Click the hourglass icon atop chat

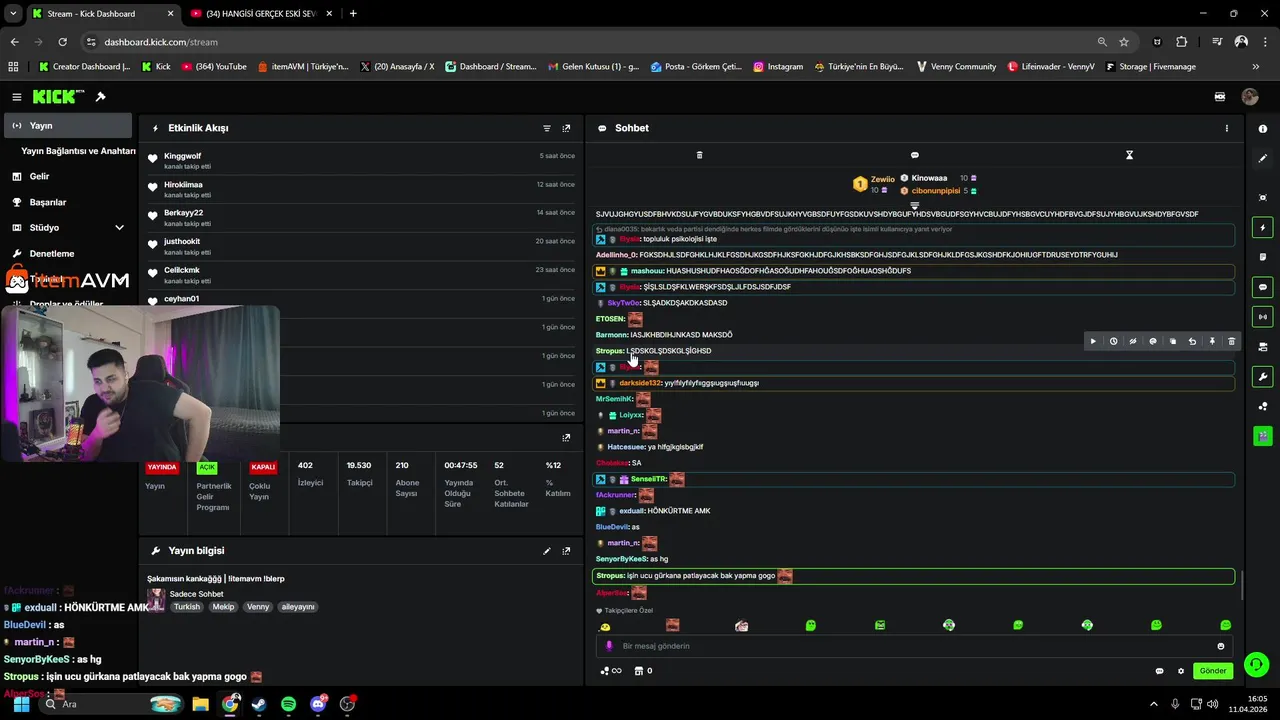tap(1129, 155)
